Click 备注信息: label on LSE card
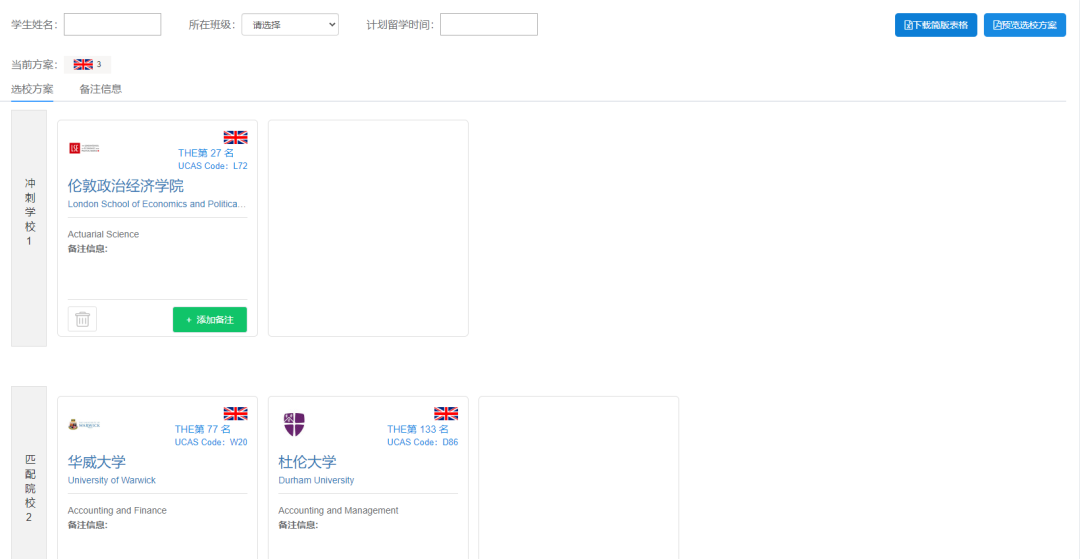The height and width of the screenshot is (559, 1080). click(87, 249)
